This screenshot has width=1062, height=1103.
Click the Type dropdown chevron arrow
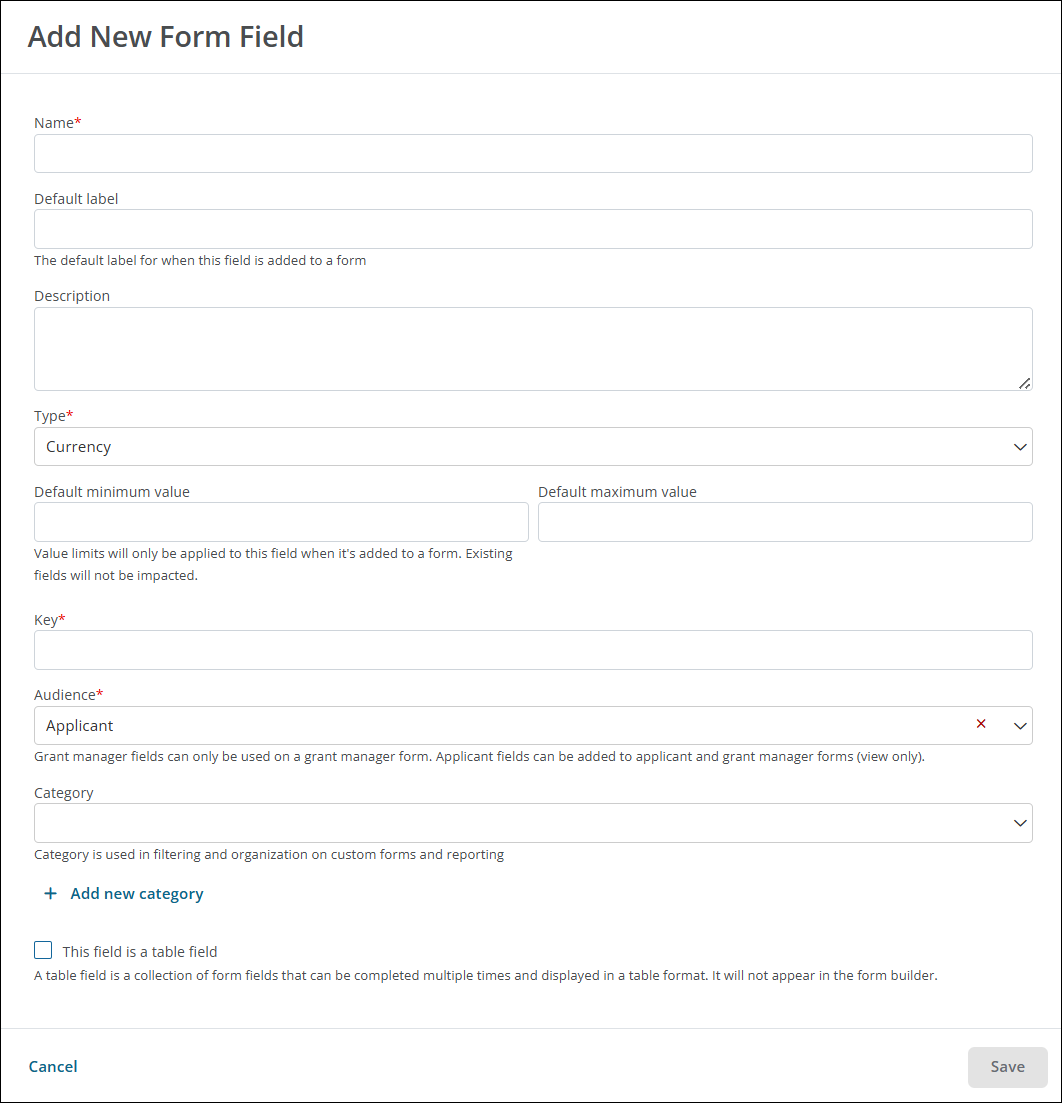[x=1020, y=447]
